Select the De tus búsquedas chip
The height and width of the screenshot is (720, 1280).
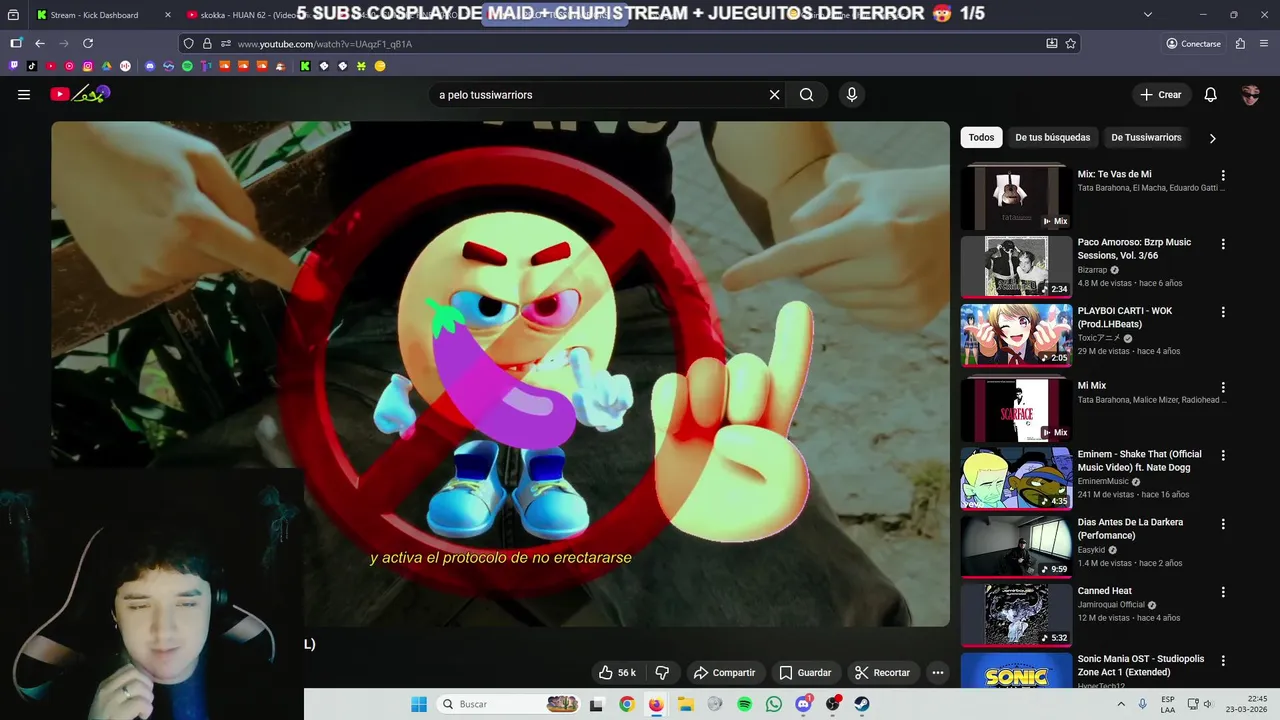click(x=1052, y=138)
